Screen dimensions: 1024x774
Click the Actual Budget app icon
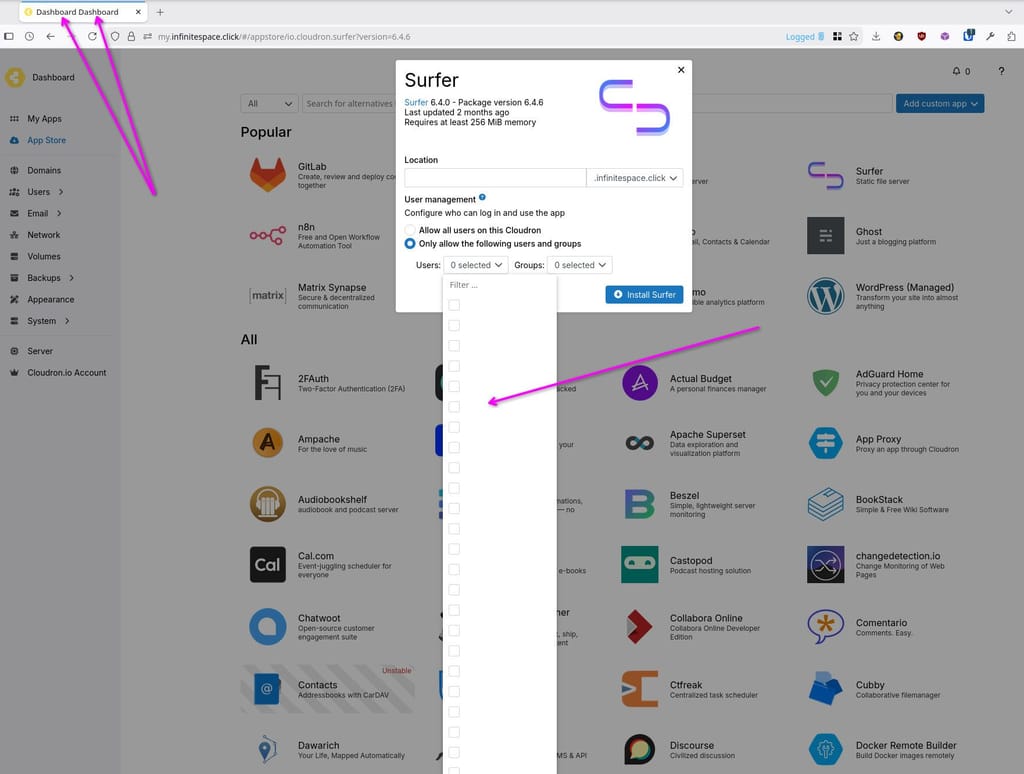[x=639, y=383]
